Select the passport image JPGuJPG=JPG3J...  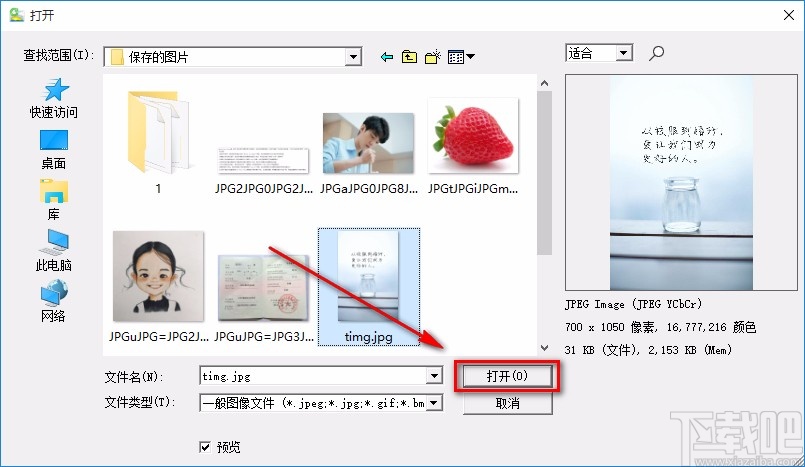click(263, 299)
